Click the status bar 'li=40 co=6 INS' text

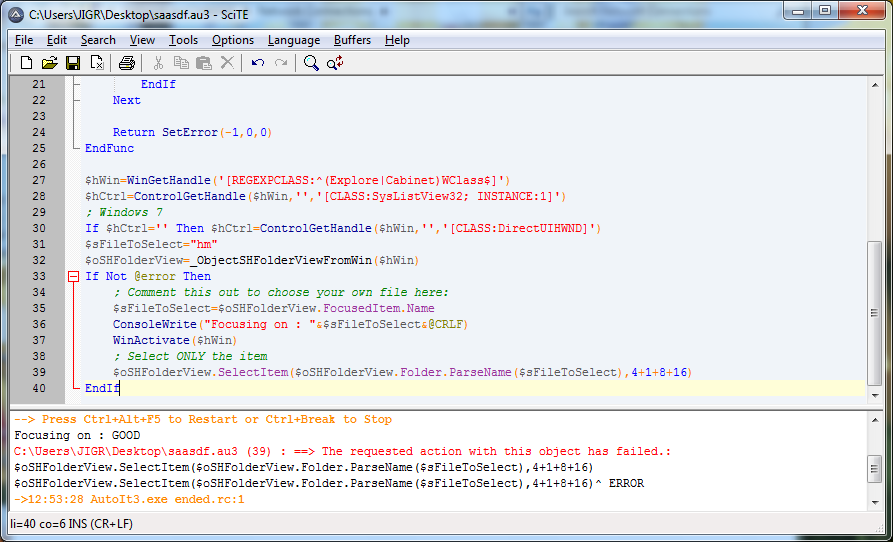[72, 523]
